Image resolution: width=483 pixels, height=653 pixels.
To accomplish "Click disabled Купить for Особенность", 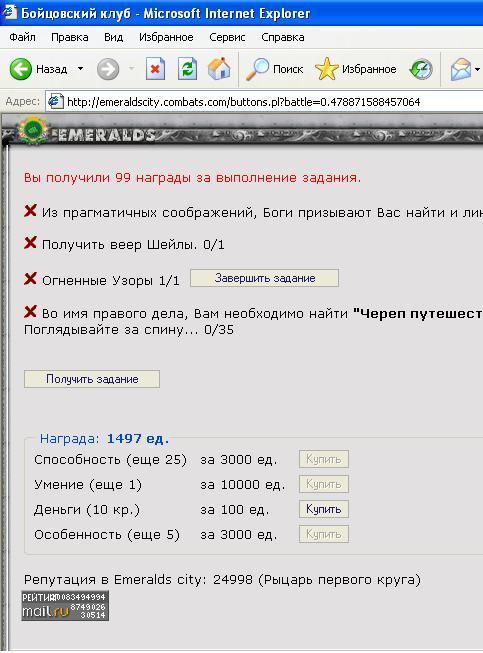I will click(324, 534).
